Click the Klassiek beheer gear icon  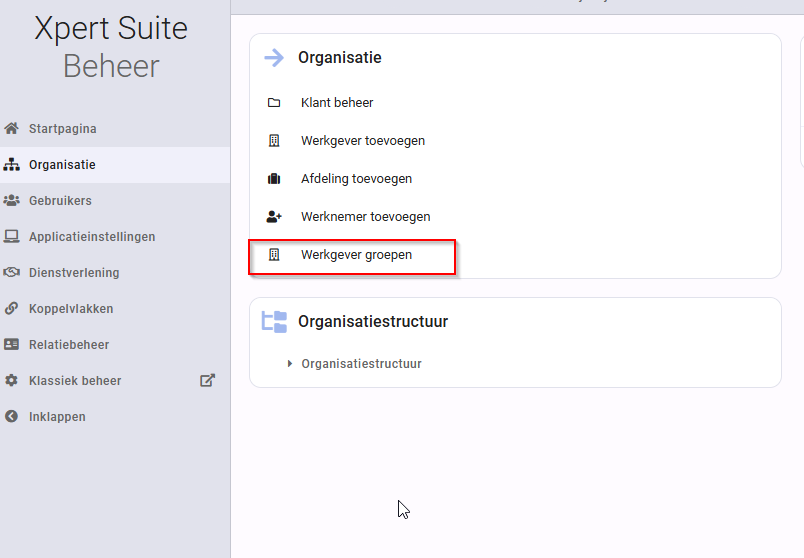click(x=11, y=380)
